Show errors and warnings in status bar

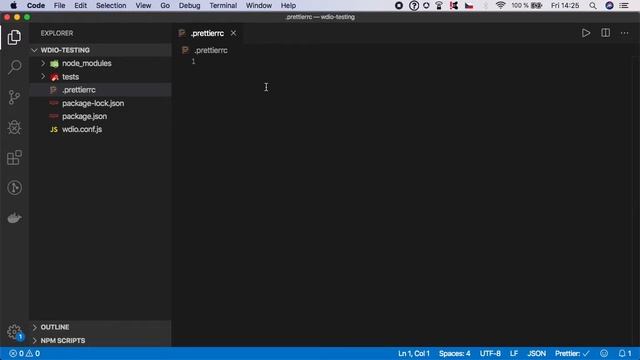24,353
